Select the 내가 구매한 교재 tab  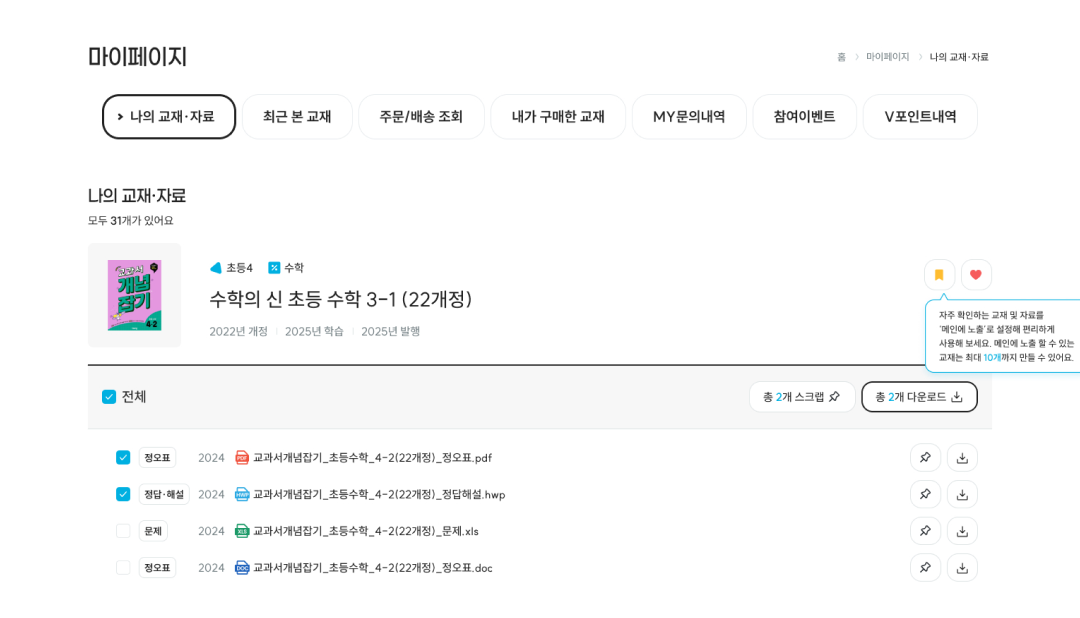click(x=558, y=116)
